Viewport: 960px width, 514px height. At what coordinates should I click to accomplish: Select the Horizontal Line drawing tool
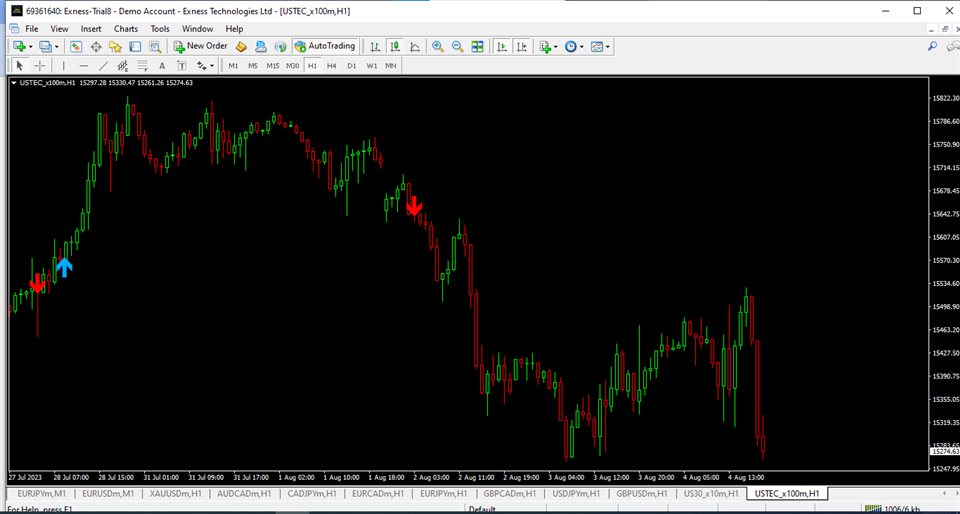(84, 65)
